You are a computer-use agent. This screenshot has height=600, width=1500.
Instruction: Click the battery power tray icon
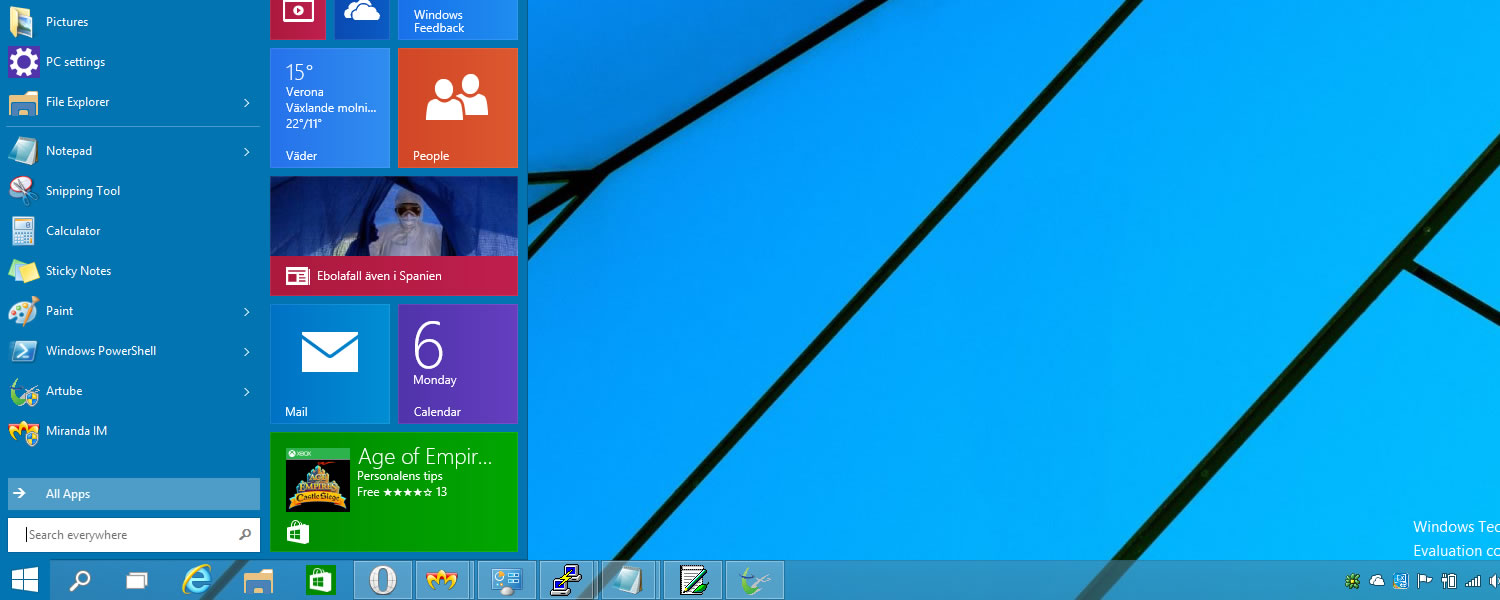tap(1447, 581)
